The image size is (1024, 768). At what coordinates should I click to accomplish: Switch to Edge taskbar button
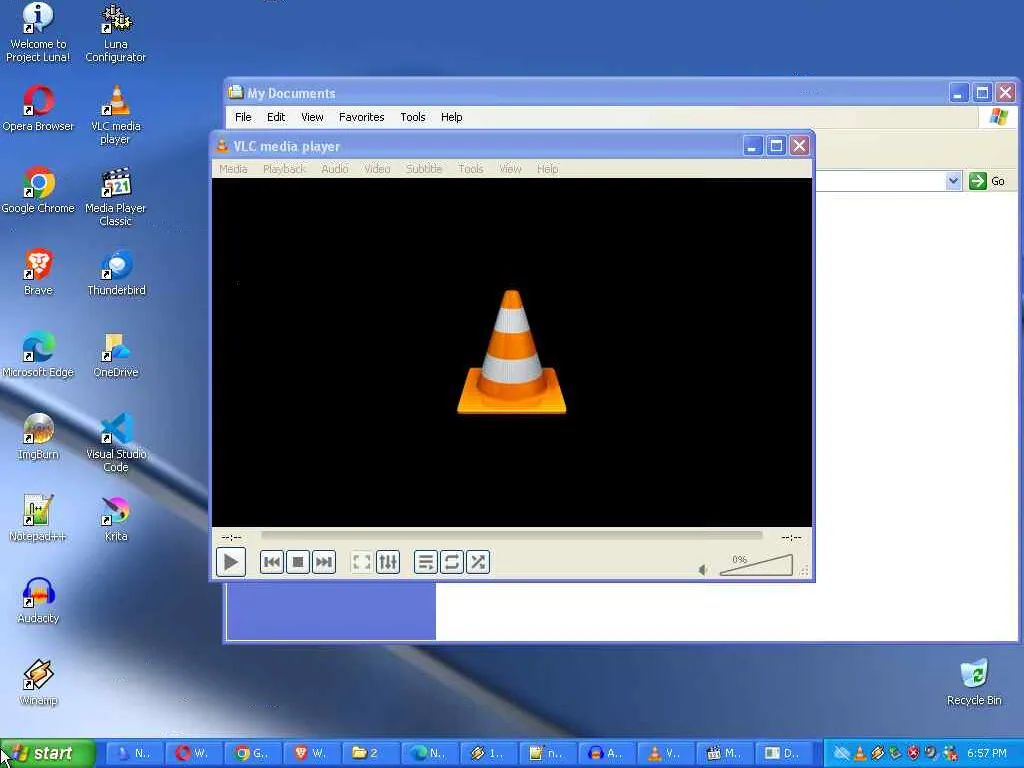[x=428, y=753]
